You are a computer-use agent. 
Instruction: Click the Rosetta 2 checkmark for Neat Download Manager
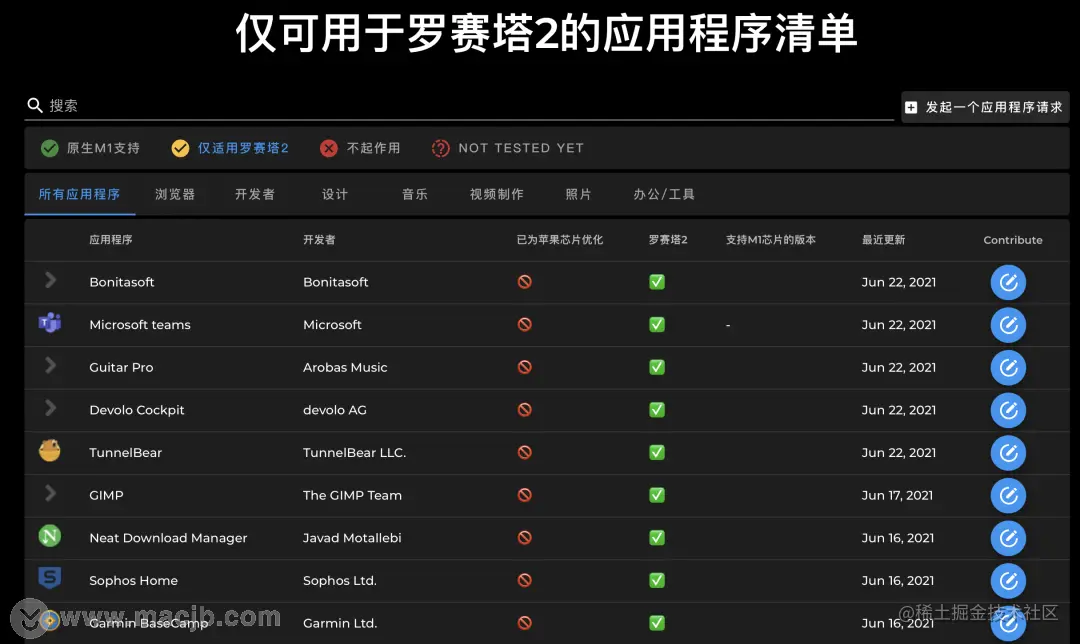(657, 538)
